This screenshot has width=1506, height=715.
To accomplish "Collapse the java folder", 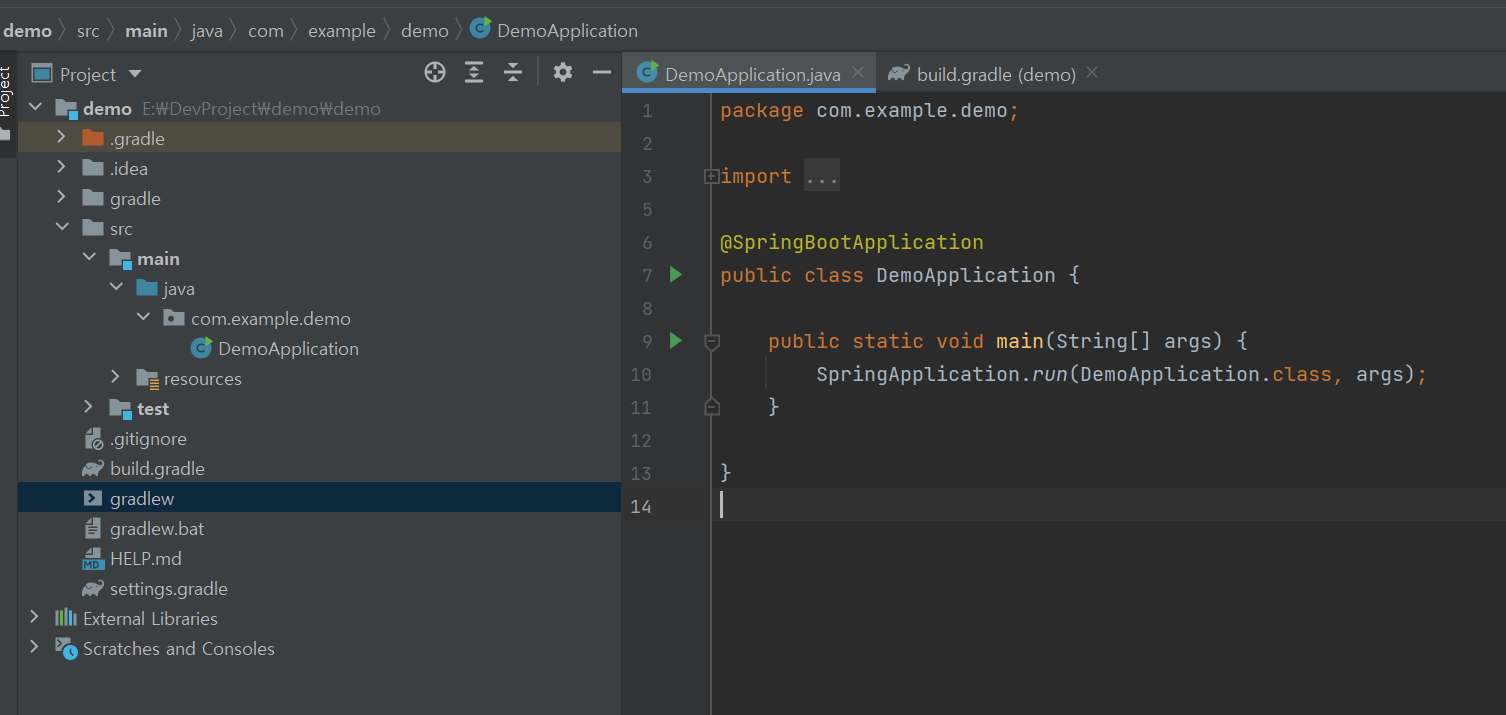I will (116, 288).
